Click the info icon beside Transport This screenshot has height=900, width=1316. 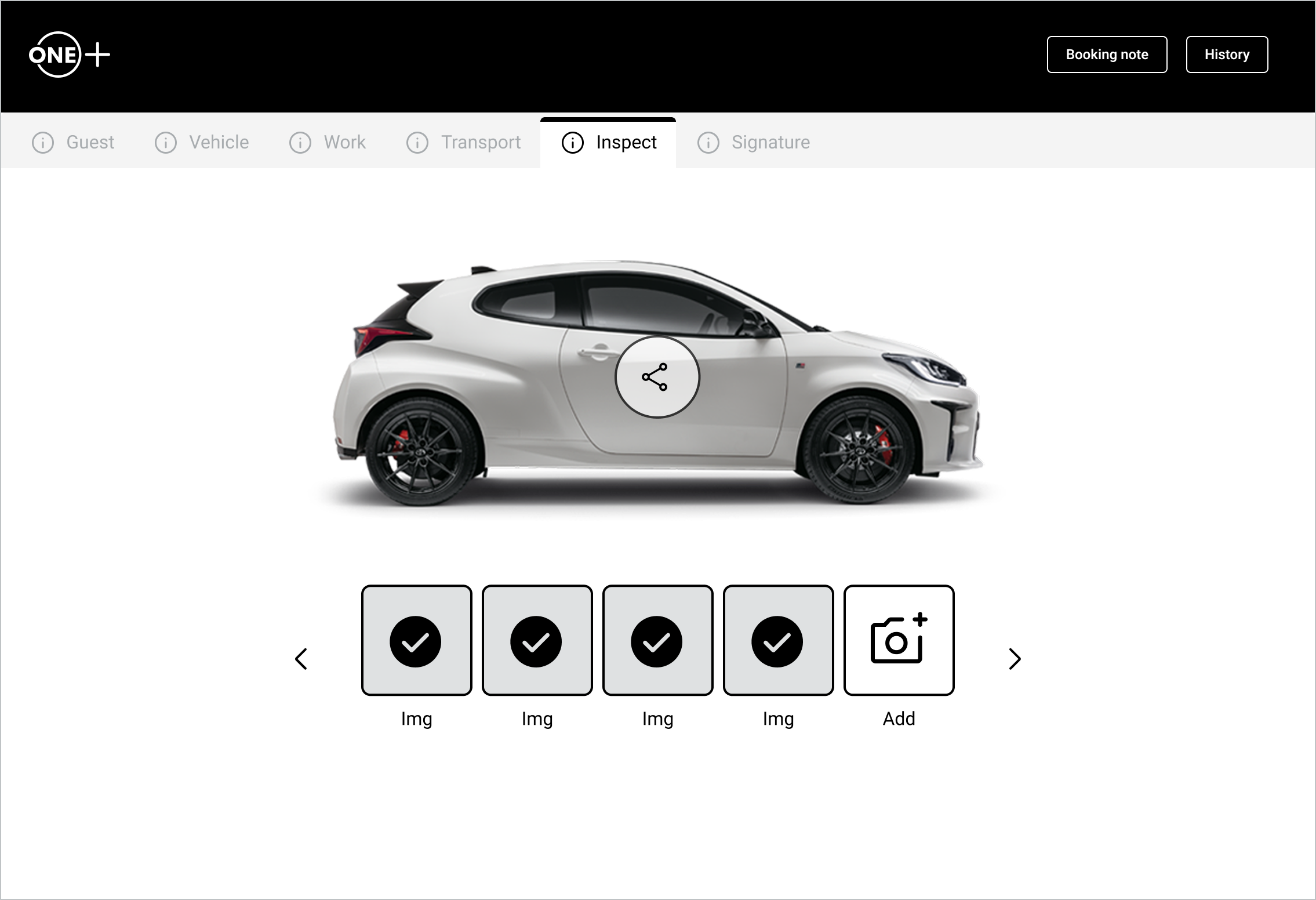coord(417,143)
